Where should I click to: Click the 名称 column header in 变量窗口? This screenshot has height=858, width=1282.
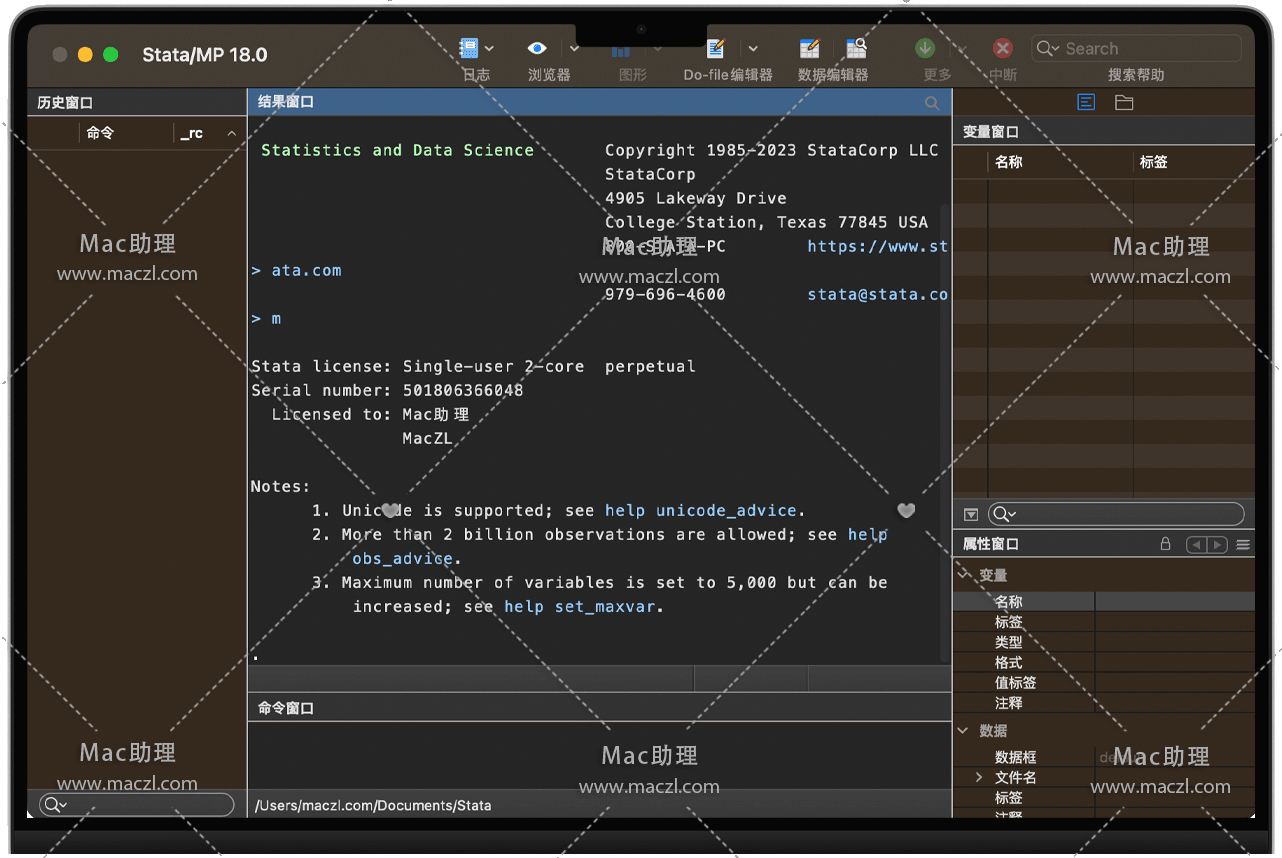[x=1009, y=161]
